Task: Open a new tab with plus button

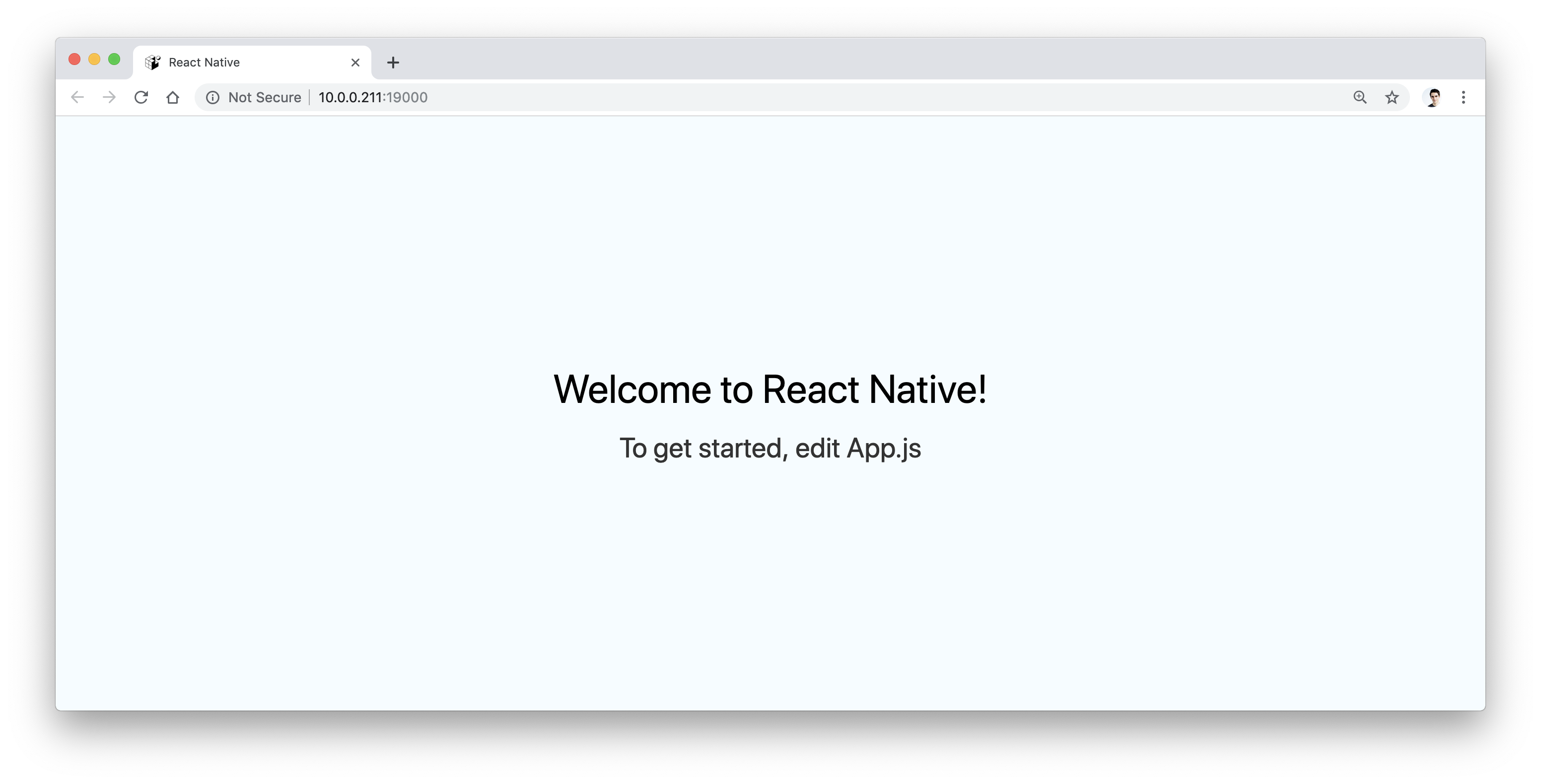Action: (393, 62)
